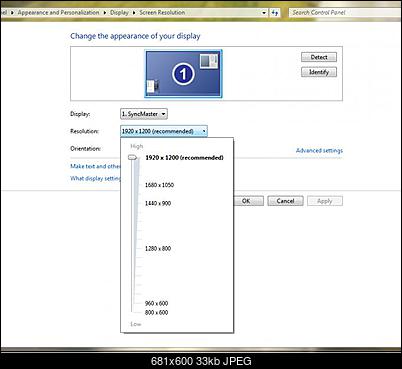Click the Appearance and Personalization breadcrumb

(x=58, y=13)
